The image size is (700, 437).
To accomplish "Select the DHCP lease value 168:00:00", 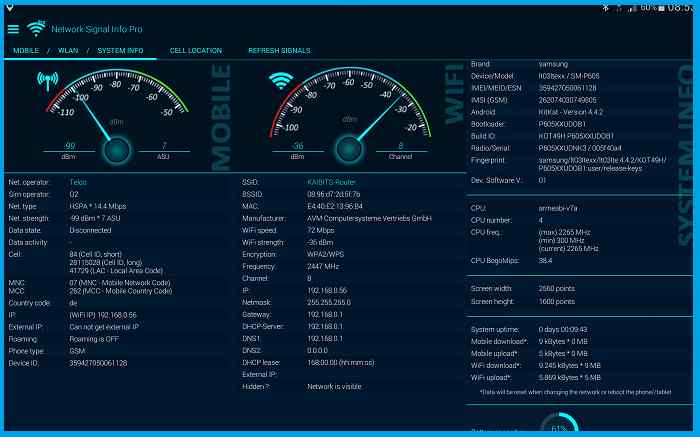I will pos(341,362).
